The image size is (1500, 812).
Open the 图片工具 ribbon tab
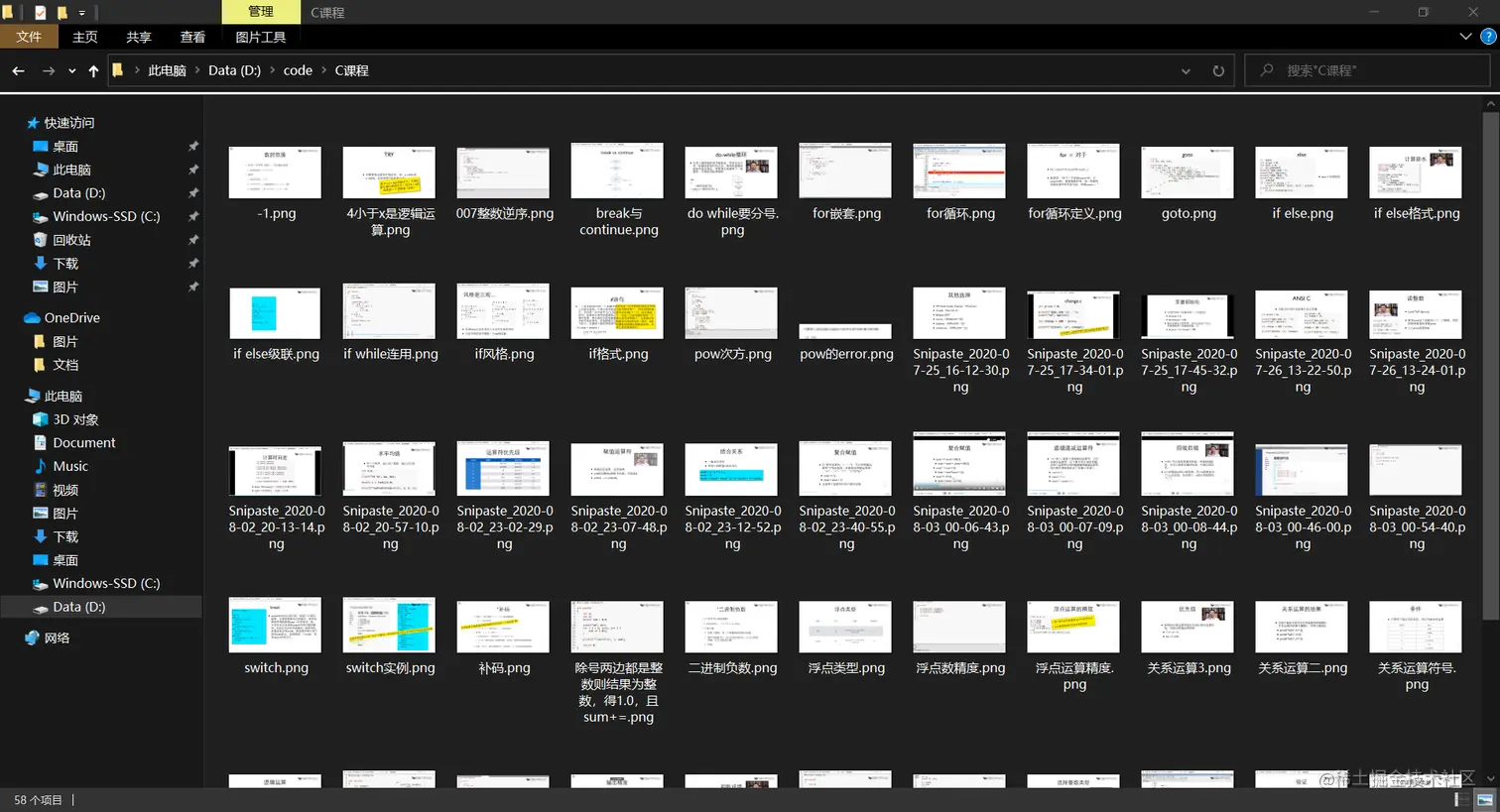(x=261, y=37)
